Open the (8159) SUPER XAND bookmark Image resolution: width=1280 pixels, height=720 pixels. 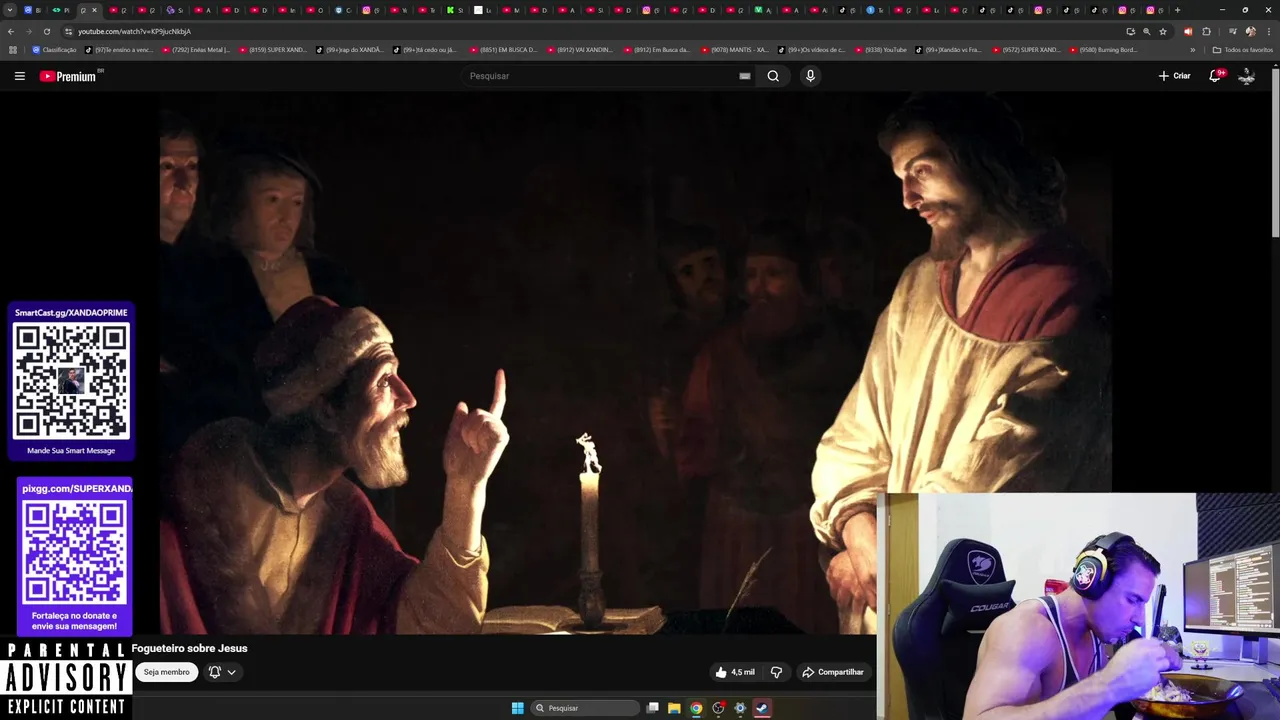[273, 50]
